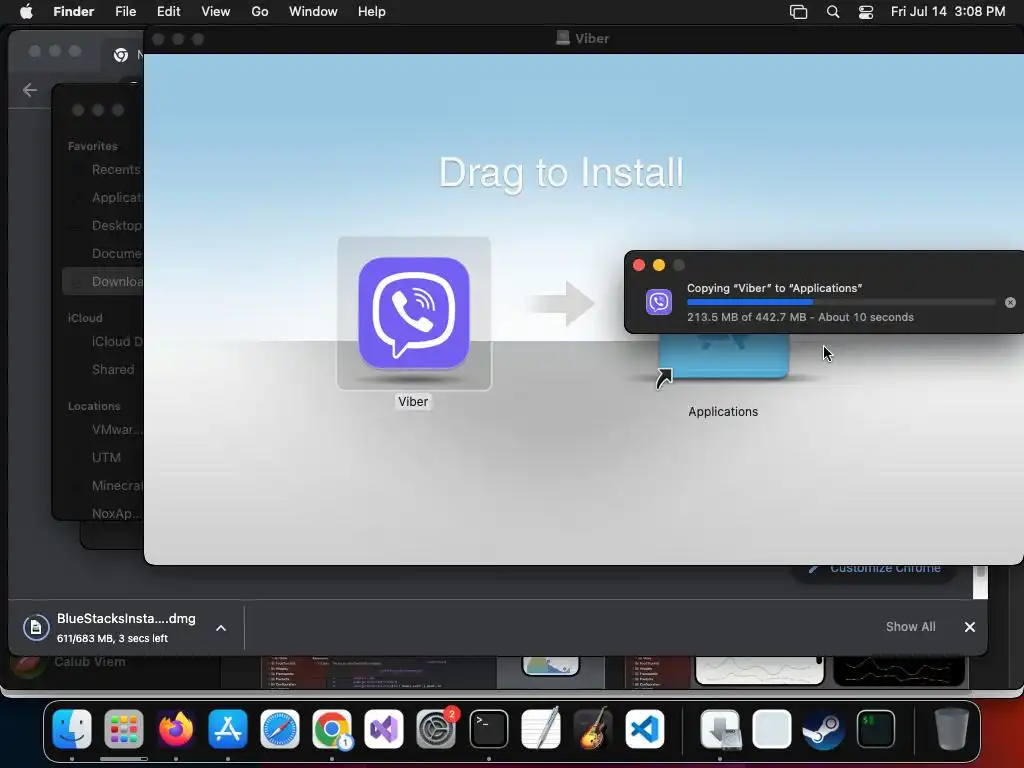Click the Viber app icon in installer

[413, 313]
